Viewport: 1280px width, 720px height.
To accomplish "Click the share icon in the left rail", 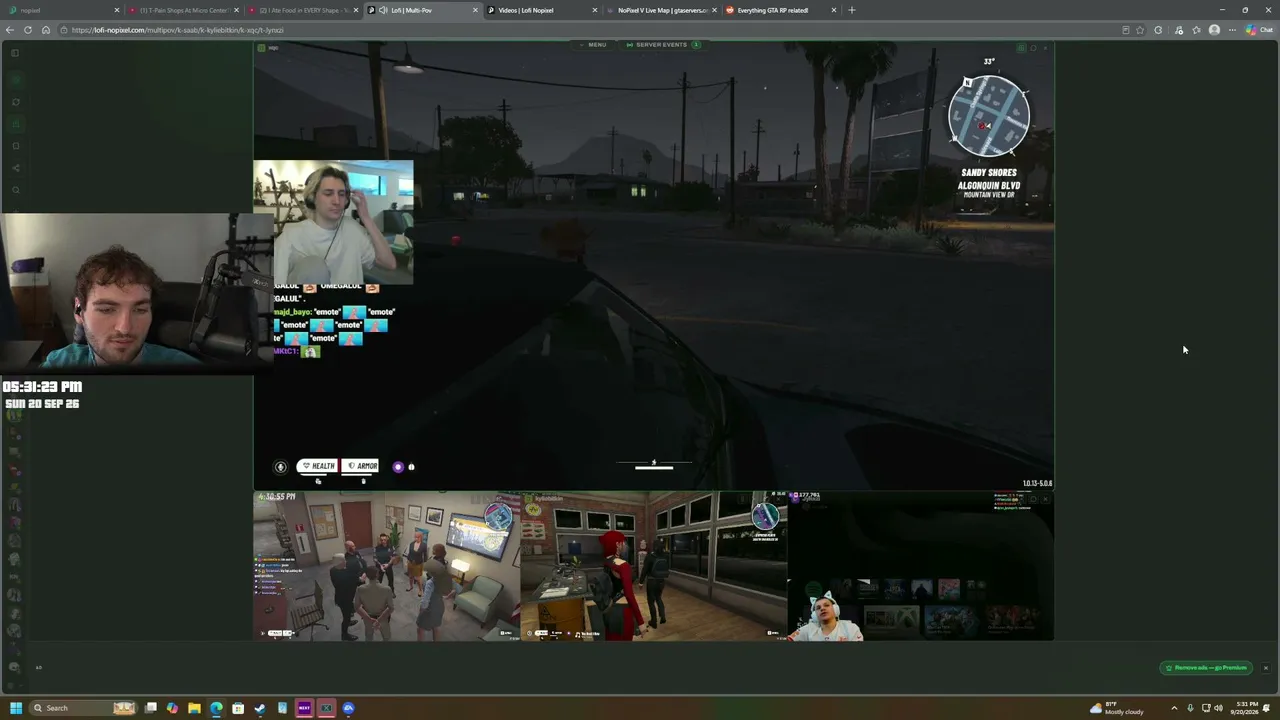I will point(15,167).
